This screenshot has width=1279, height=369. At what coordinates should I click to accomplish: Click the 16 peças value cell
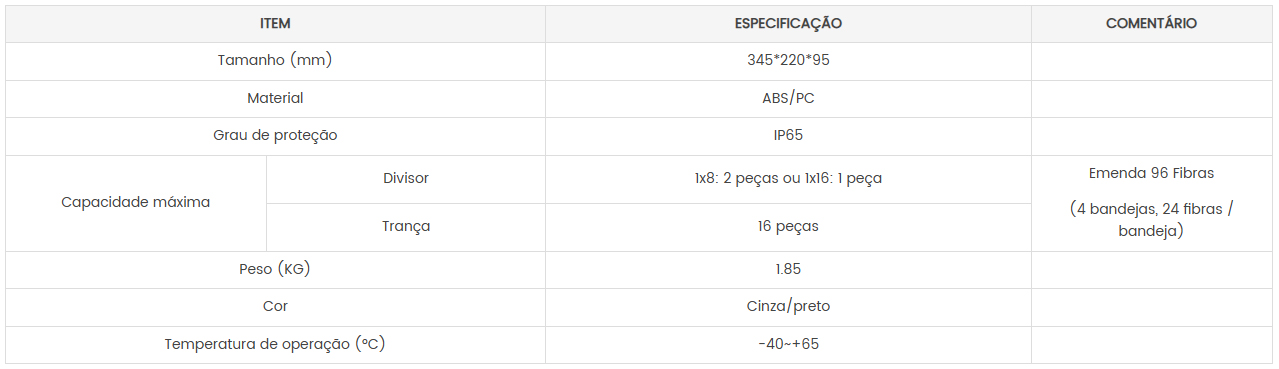tap(788, 227)
